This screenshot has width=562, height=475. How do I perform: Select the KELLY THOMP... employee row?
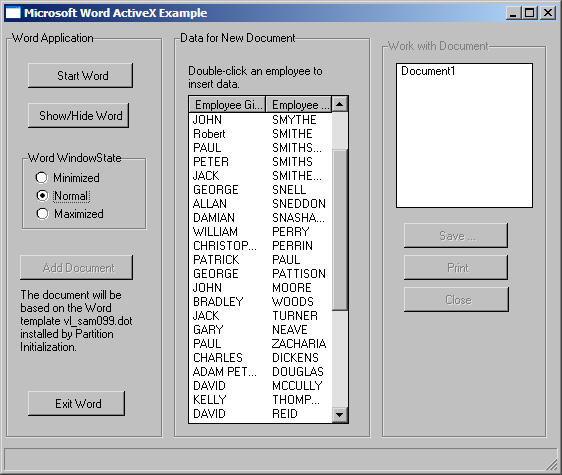pyautogui.click(x=260, y=399)
